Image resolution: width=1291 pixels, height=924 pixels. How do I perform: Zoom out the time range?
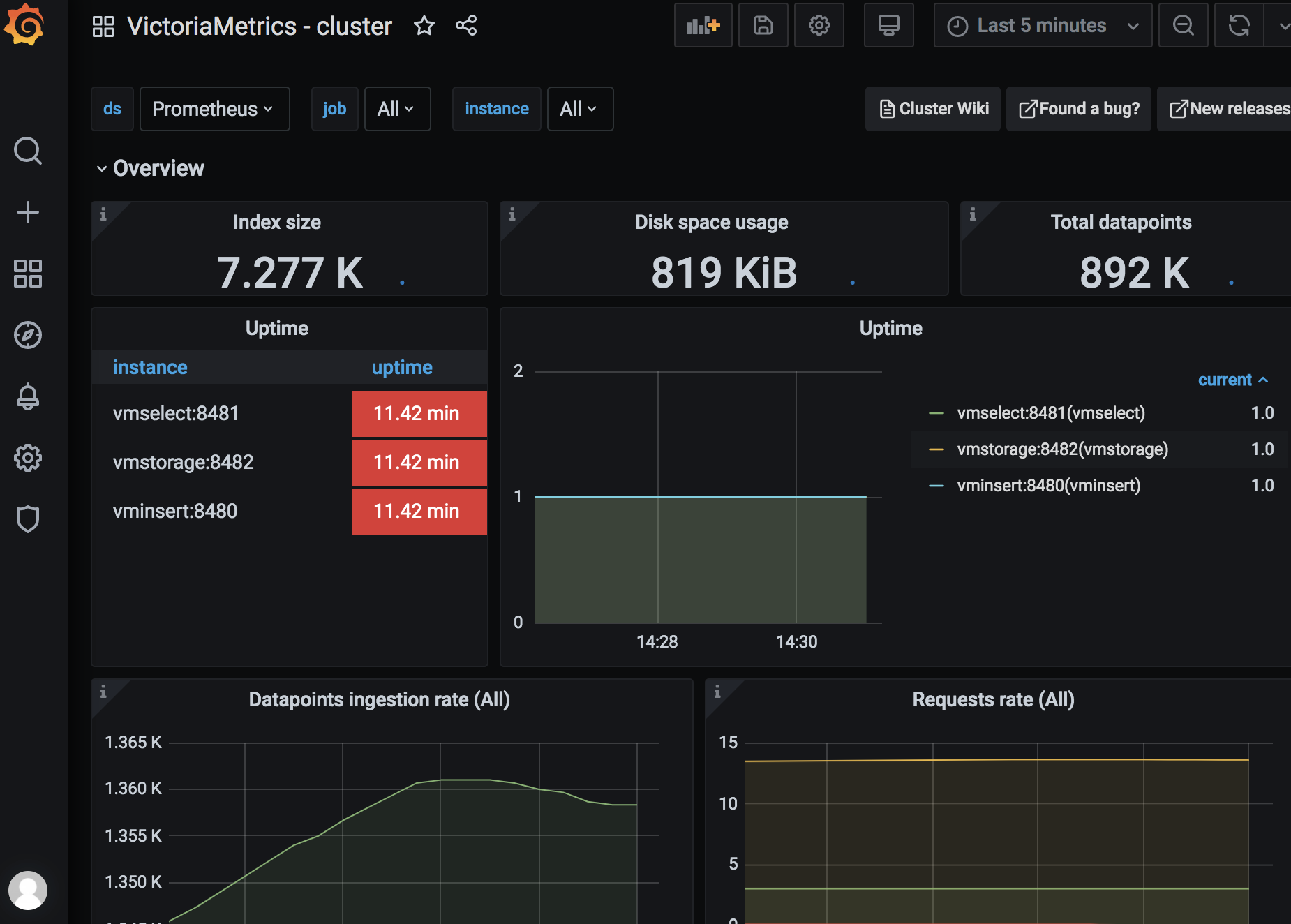pyautogui.click(x=1183, y=26)
